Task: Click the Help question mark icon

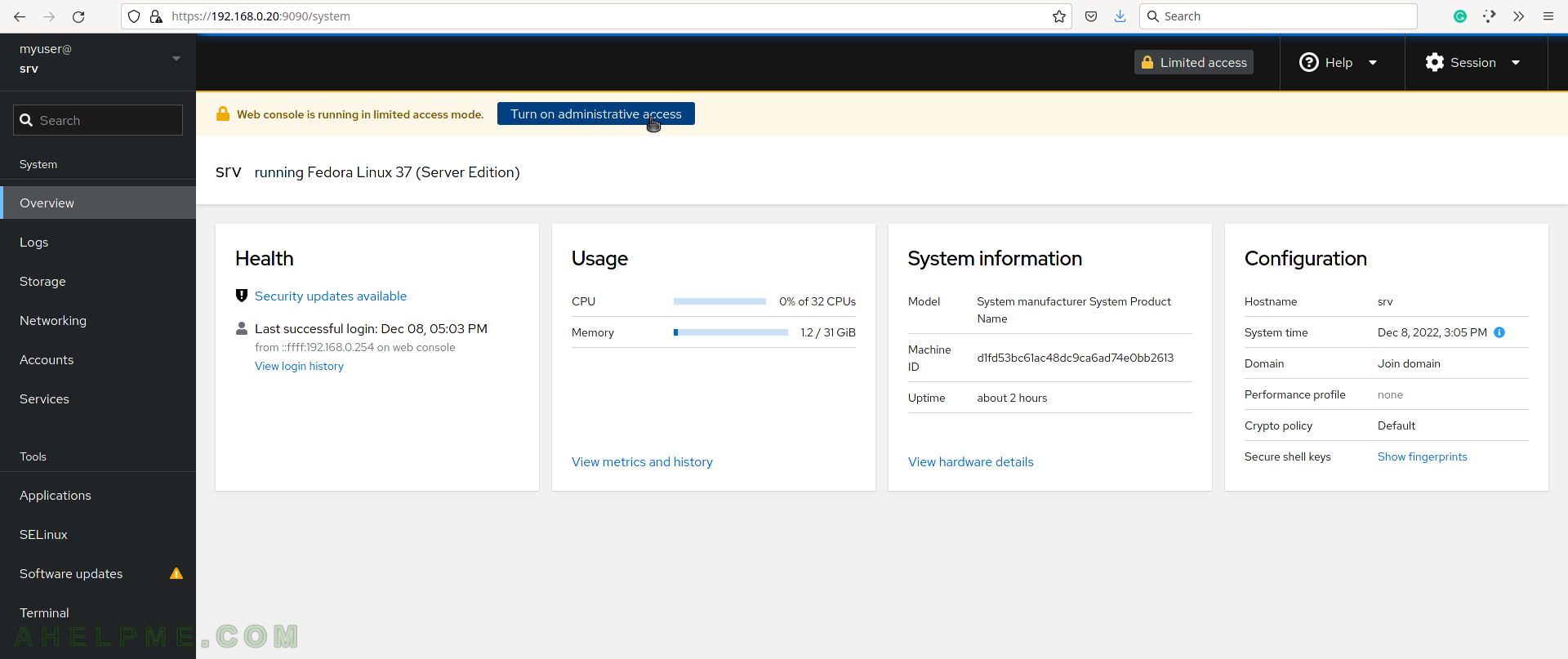Action: point(1309,62)
